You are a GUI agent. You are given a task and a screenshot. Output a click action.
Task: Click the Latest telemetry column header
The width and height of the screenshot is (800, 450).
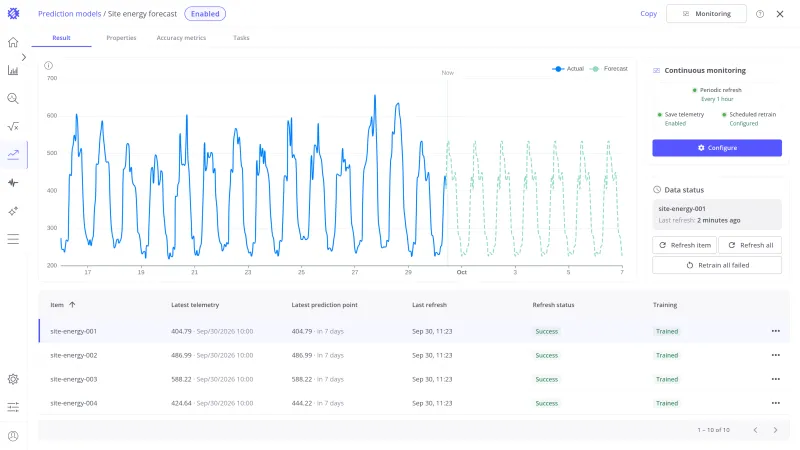pyautogui.click(x=195, y=305)
